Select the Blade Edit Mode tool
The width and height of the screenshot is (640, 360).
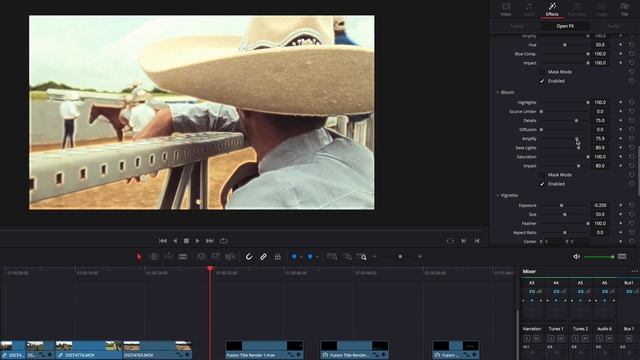183,257
